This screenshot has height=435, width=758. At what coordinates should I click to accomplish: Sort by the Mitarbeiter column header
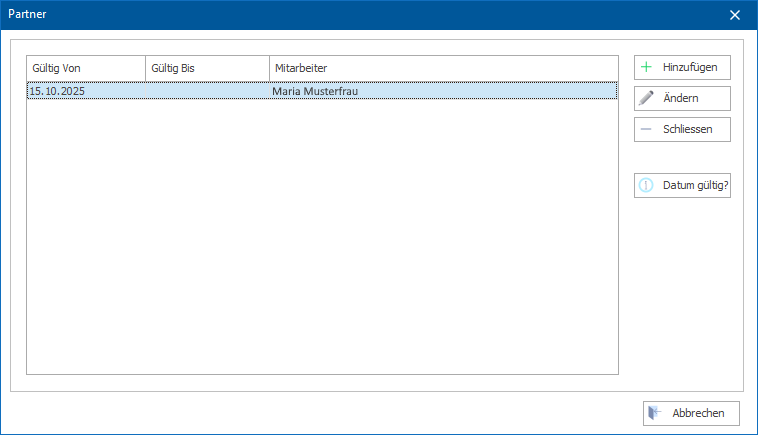tap(444, 68)
